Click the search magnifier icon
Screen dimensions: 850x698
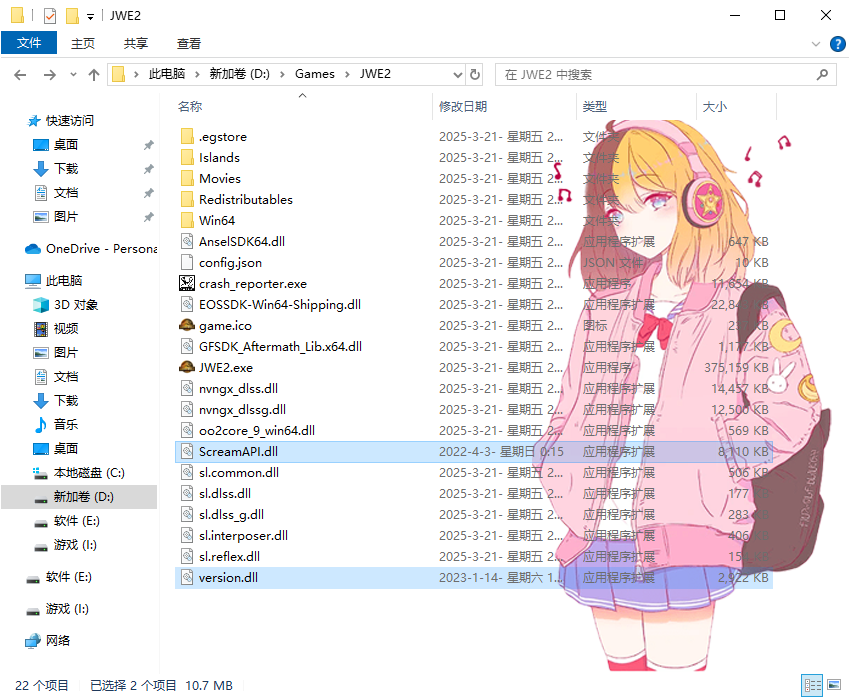pyautogui.click(x=822, y=74)
